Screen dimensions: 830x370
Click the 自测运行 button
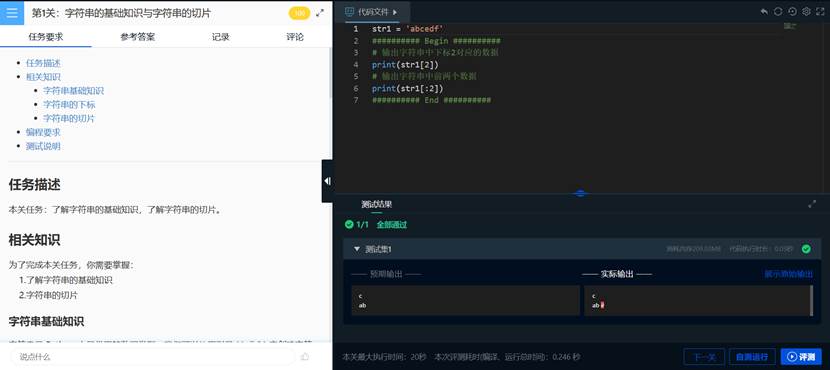pyautogui.click(x=752, y=357)
